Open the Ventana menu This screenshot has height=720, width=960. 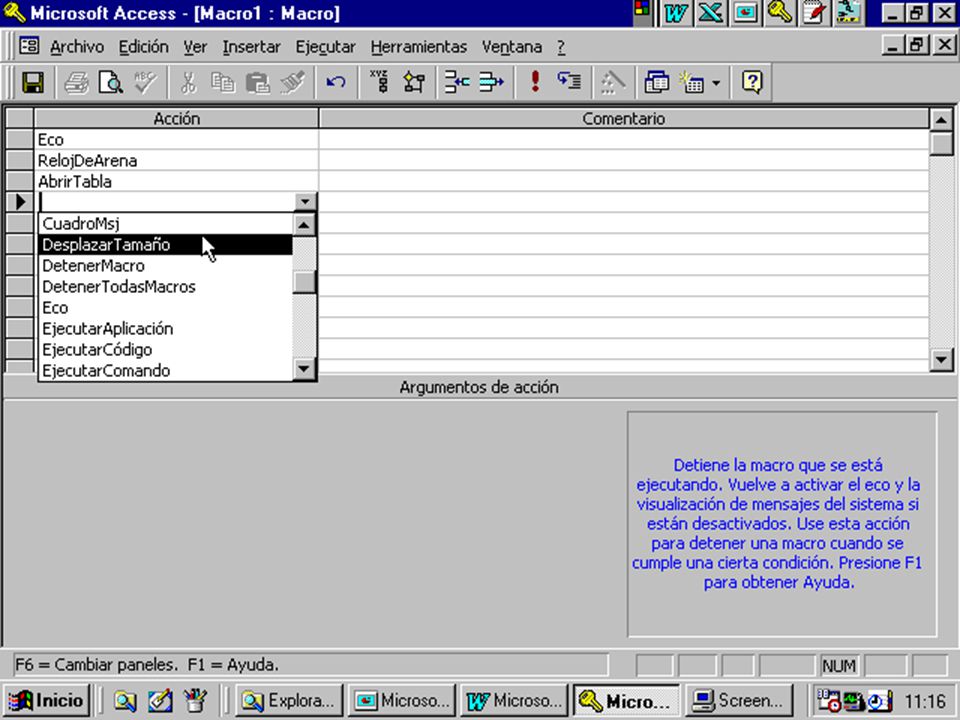pyautogui.click(x=512, y=47)
